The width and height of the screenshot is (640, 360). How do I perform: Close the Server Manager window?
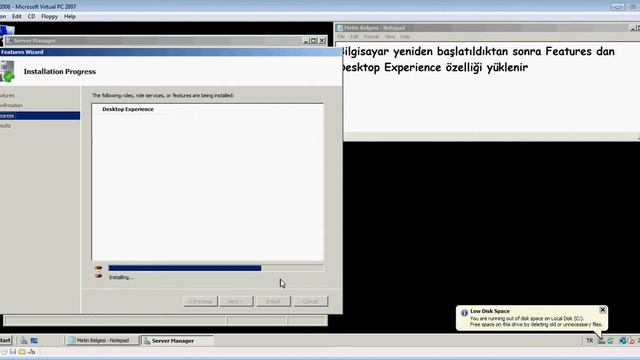(322, 40)
